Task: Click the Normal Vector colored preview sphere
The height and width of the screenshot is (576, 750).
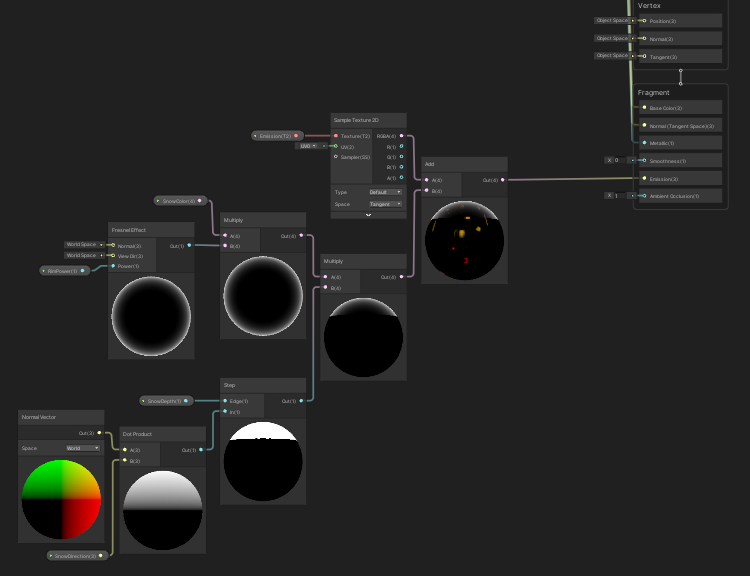Action: [x=61, y=499]
